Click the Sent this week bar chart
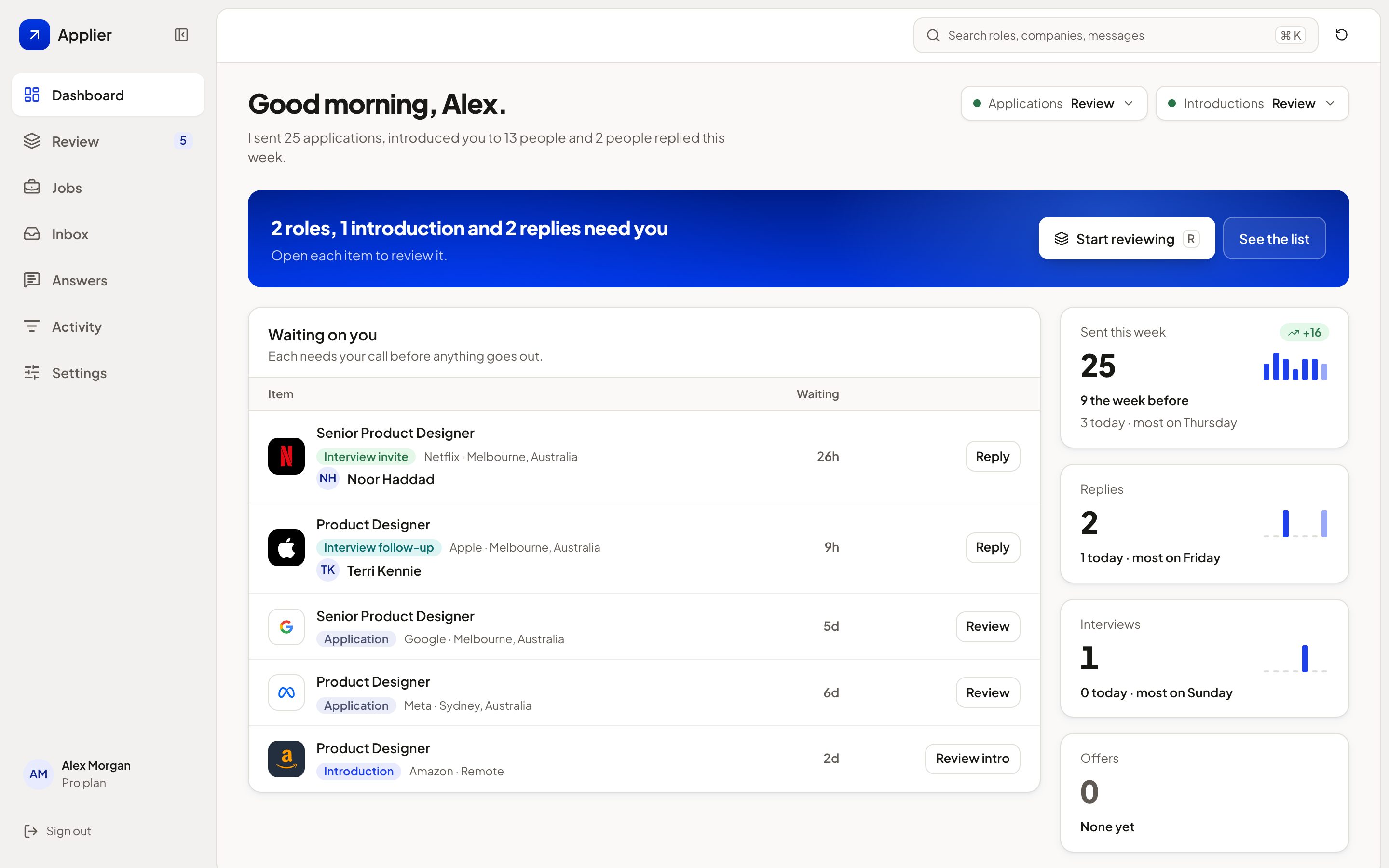The height and width of the screenshot is (868, 1389). [1295, 366]
